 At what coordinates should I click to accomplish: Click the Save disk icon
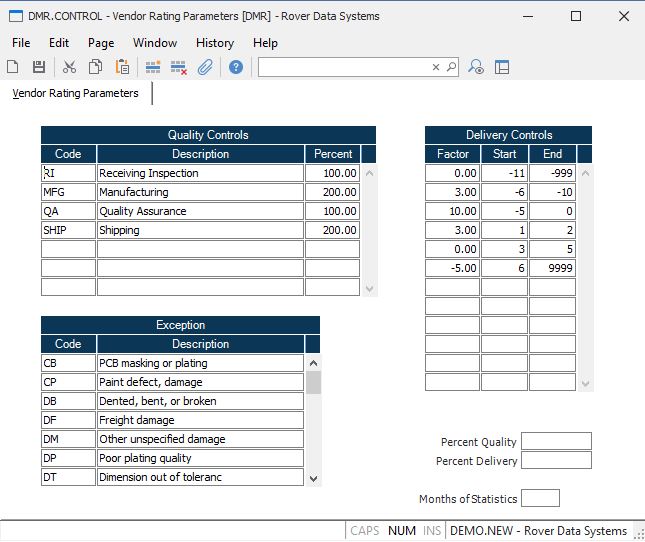(x=39, y=67)
